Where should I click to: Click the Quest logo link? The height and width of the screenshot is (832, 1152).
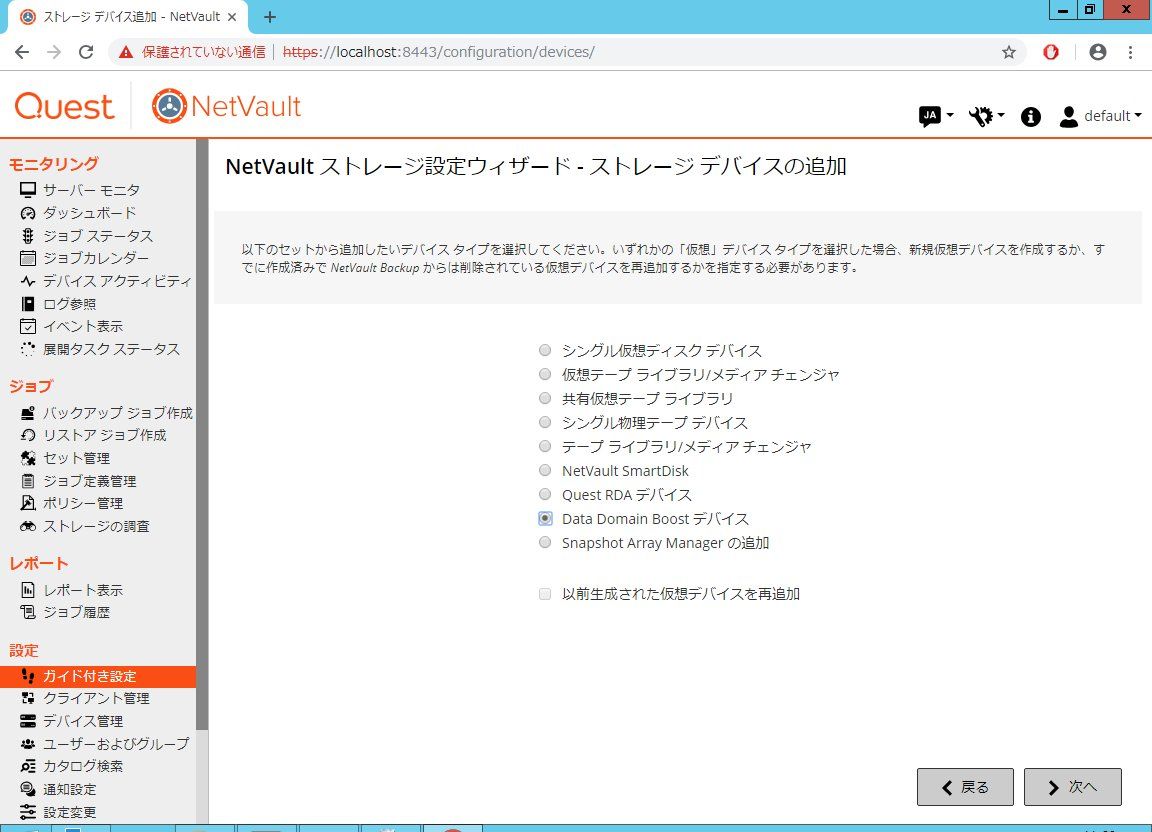65,107
